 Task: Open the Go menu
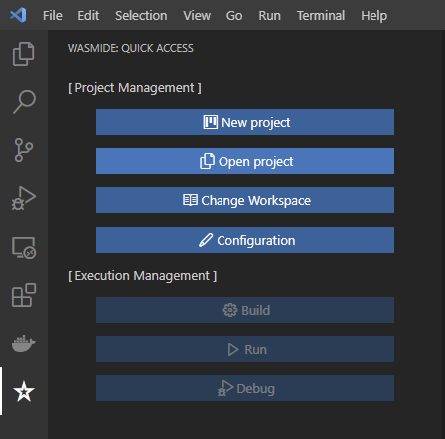pos(234,16)
